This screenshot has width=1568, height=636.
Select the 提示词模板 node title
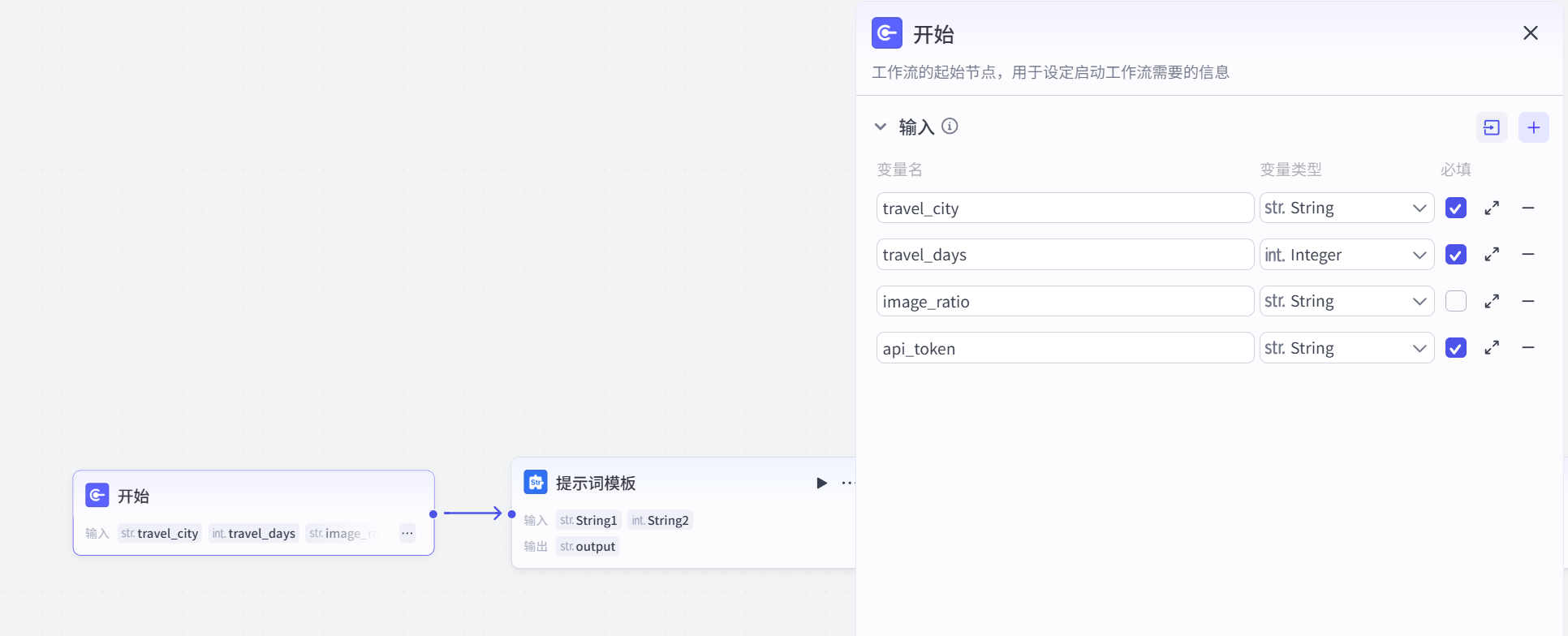tap(596, 483)
